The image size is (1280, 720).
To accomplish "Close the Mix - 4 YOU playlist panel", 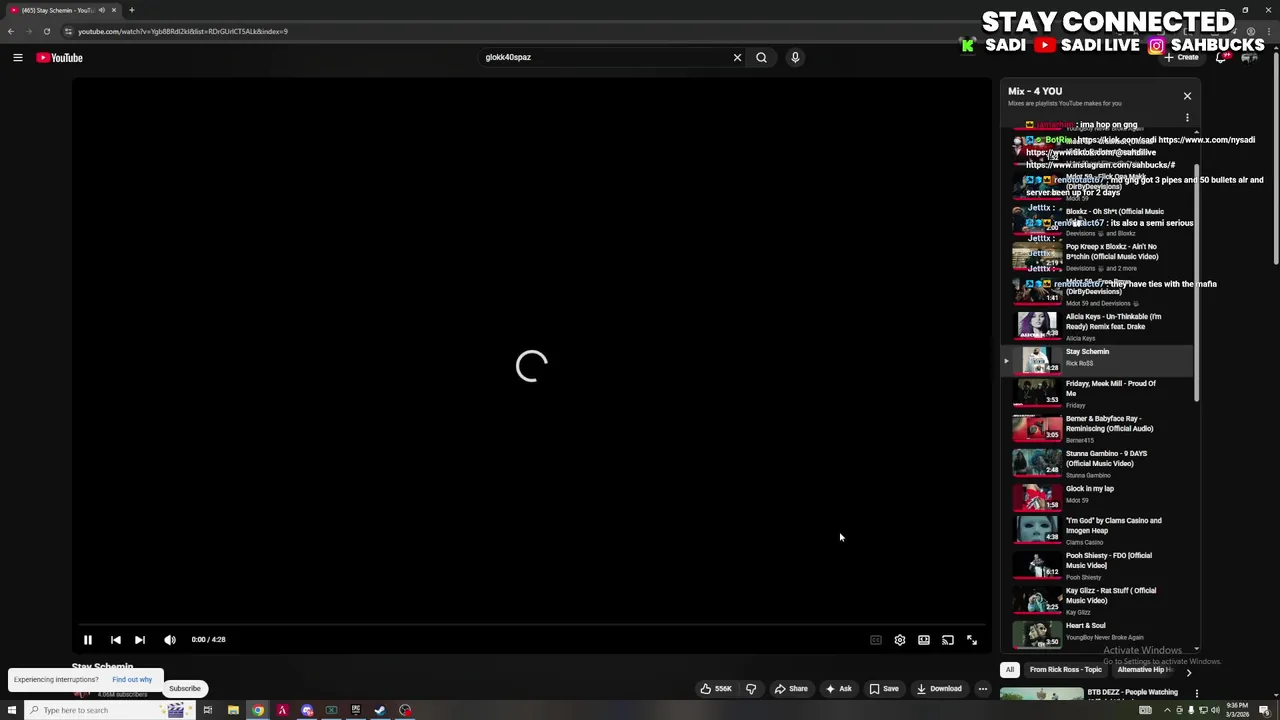I will (x=1187, y=96).
